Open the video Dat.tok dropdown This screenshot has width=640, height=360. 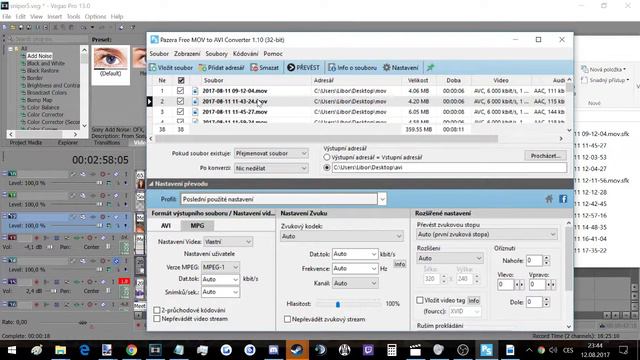[x=220, y=279]
